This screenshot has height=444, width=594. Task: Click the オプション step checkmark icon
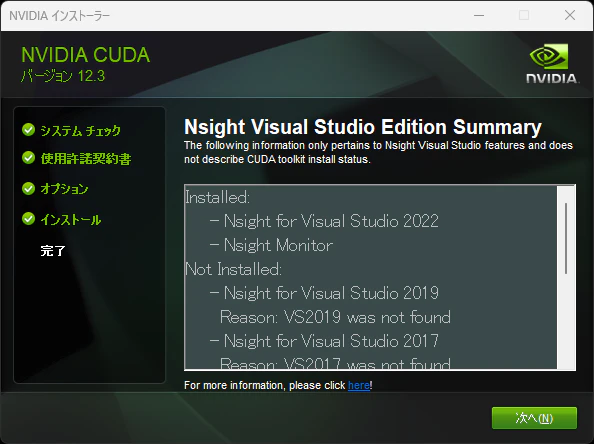28,188
